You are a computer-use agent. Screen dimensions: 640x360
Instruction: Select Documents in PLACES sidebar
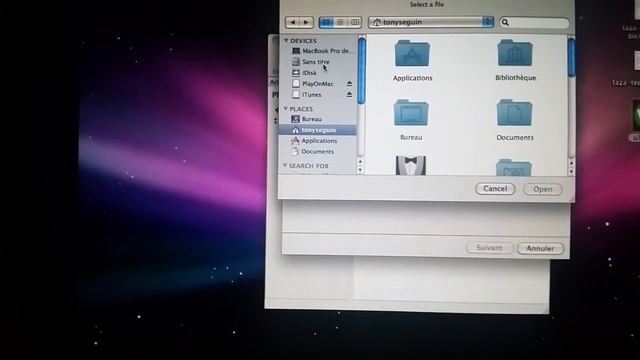click(x=313, y=151)
